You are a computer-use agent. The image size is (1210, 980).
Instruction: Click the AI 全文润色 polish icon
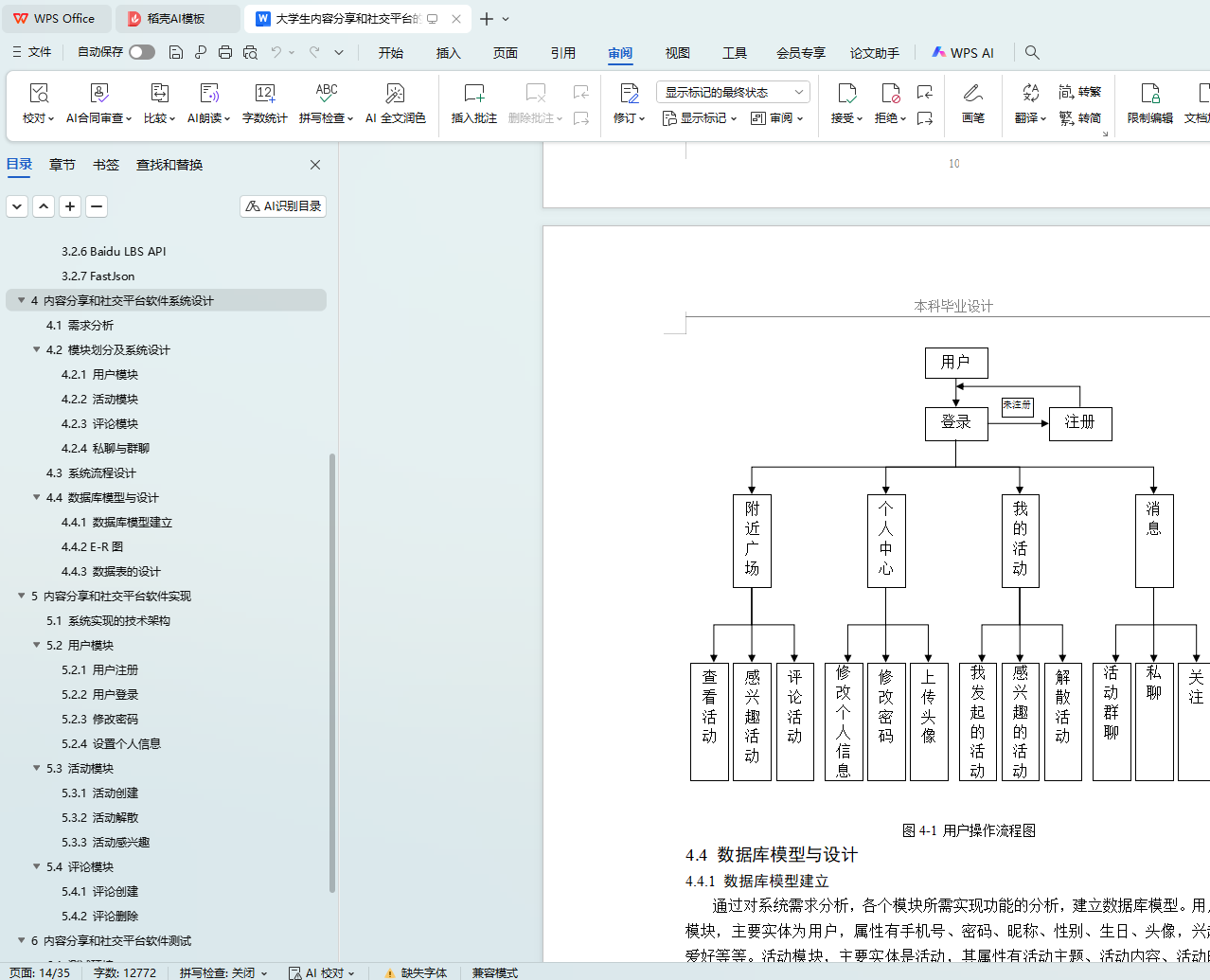coord(395,94)
